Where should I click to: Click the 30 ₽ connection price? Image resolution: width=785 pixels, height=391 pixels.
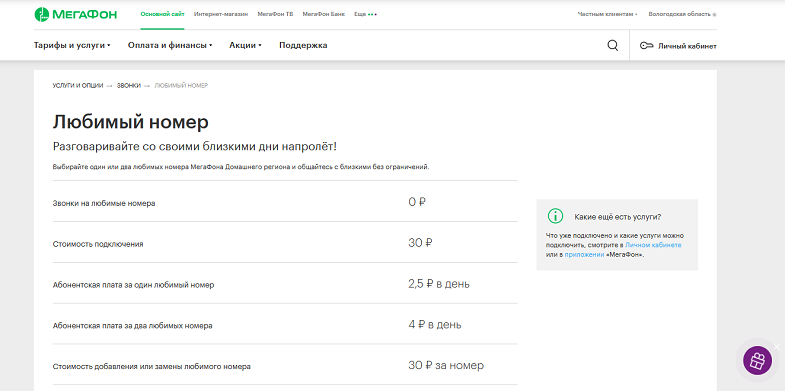(x=421, y=243)
